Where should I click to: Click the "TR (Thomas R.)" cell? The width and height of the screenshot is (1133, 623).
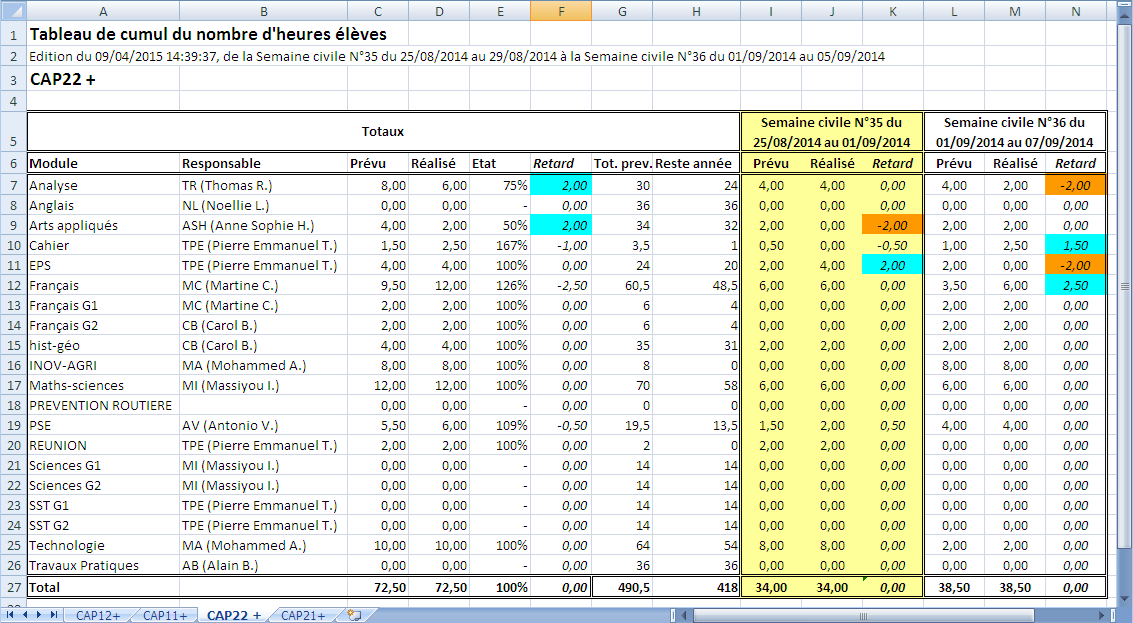tap(264, 186)
